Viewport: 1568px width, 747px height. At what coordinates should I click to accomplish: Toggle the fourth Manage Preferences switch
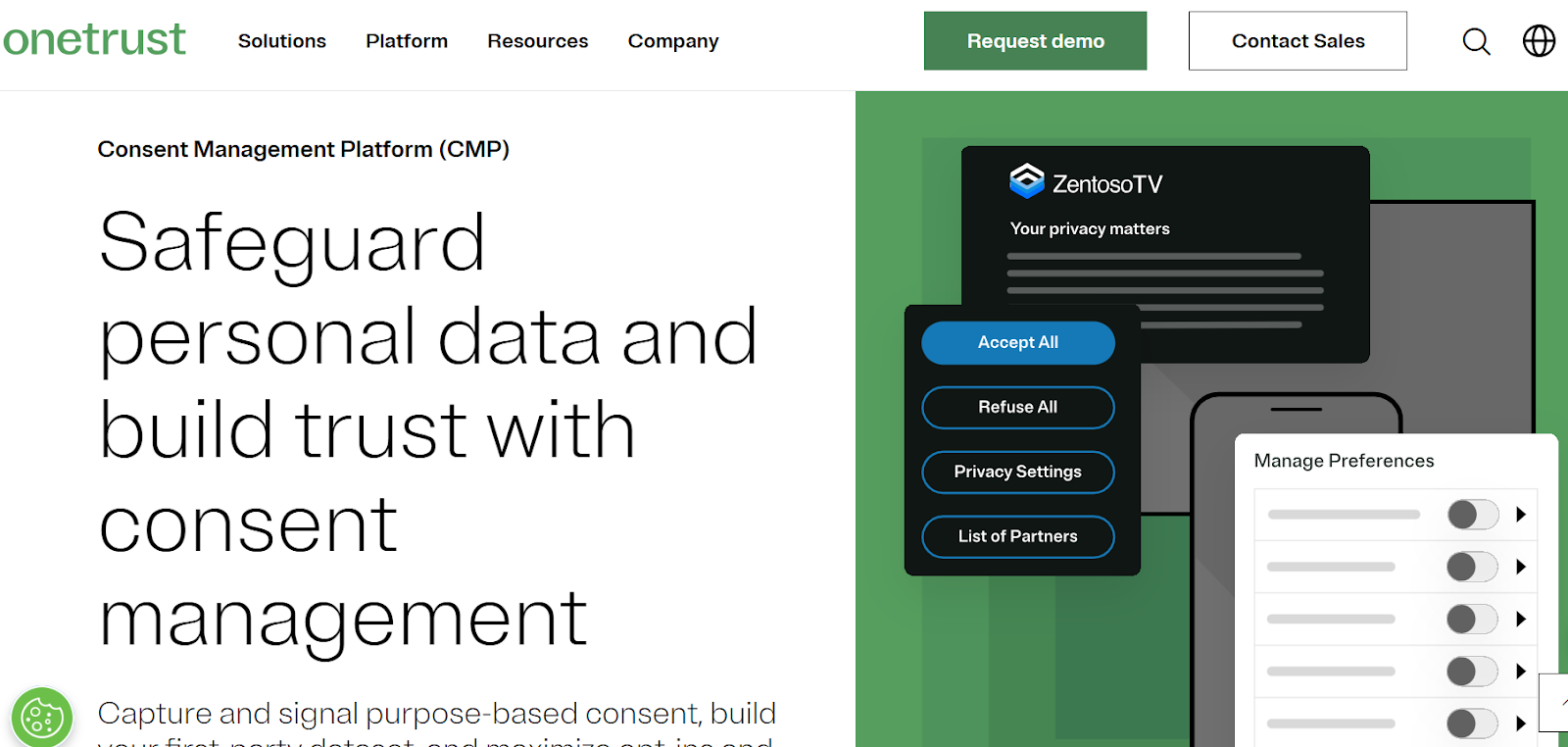(1473, 672)
